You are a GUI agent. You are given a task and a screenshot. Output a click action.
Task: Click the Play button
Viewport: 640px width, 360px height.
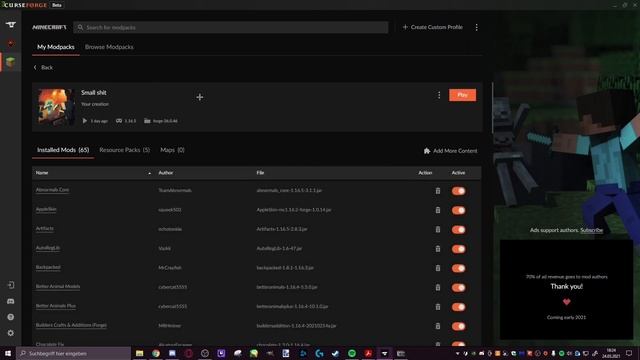462,95
